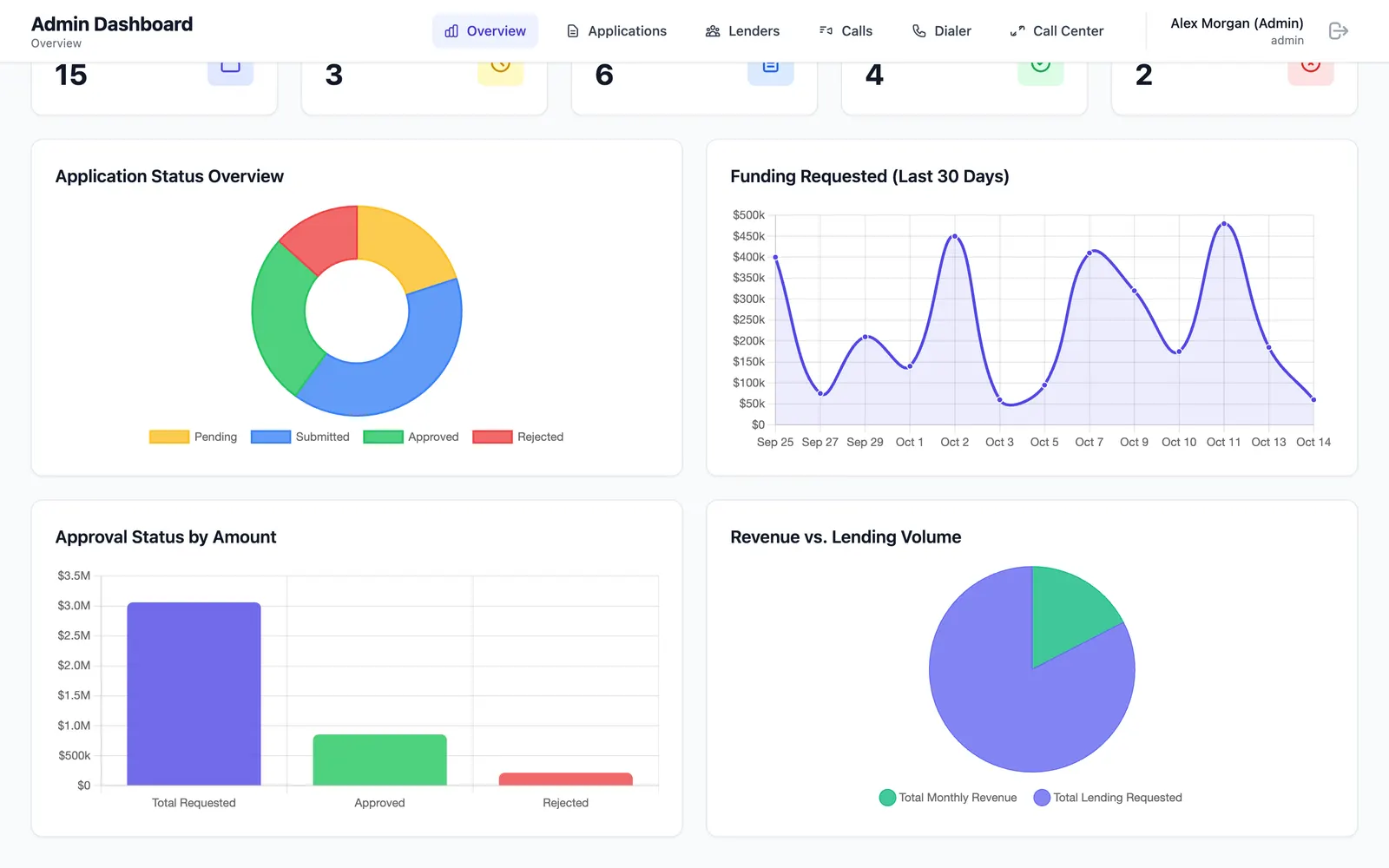This screenshot has width=1389, height=868.
Task: Click Application Status Overview heading
Action: click(169, 176)
